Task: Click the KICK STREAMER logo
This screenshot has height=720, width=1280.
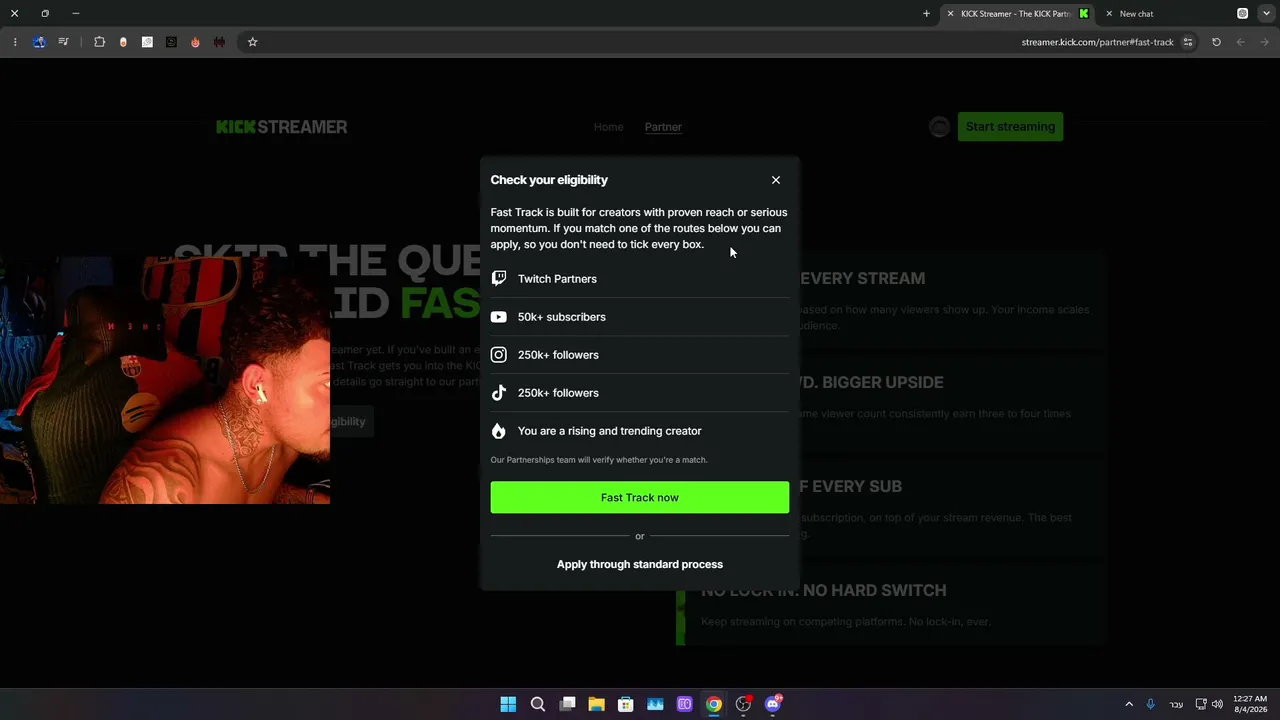Action: tap(282, 127)
